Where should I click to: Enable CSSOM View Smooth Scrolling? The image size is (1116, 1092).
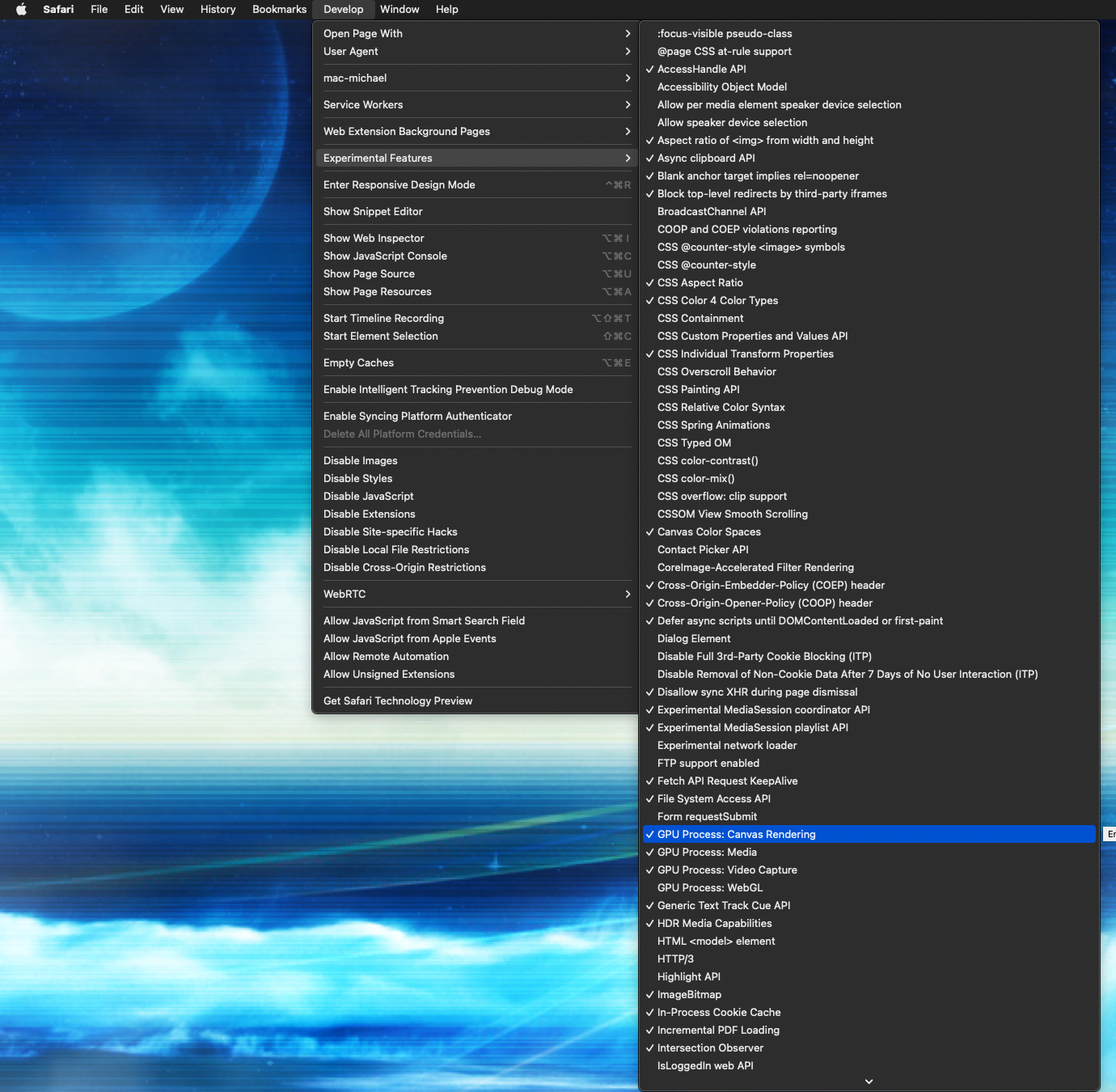click(x=869, y=514)
